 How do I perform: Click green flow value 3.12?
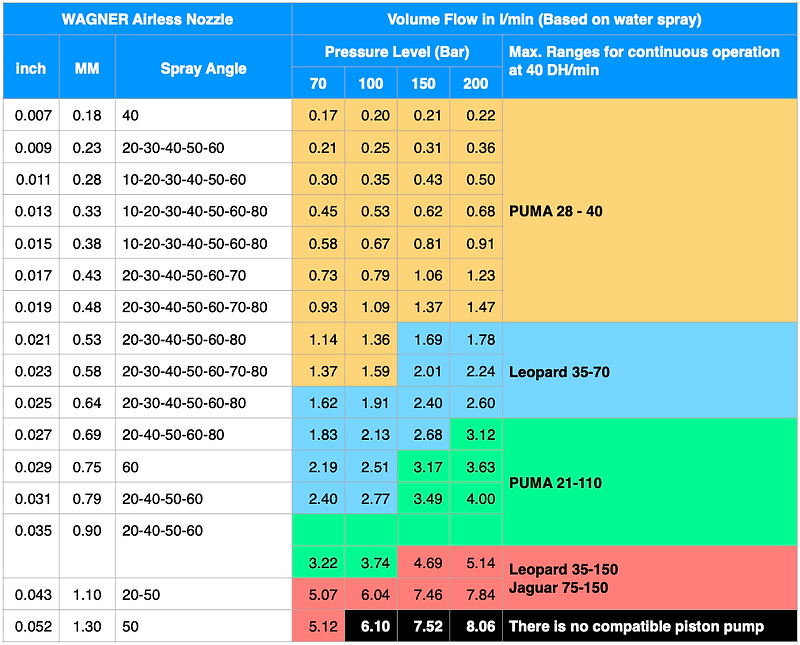[481, 435]
